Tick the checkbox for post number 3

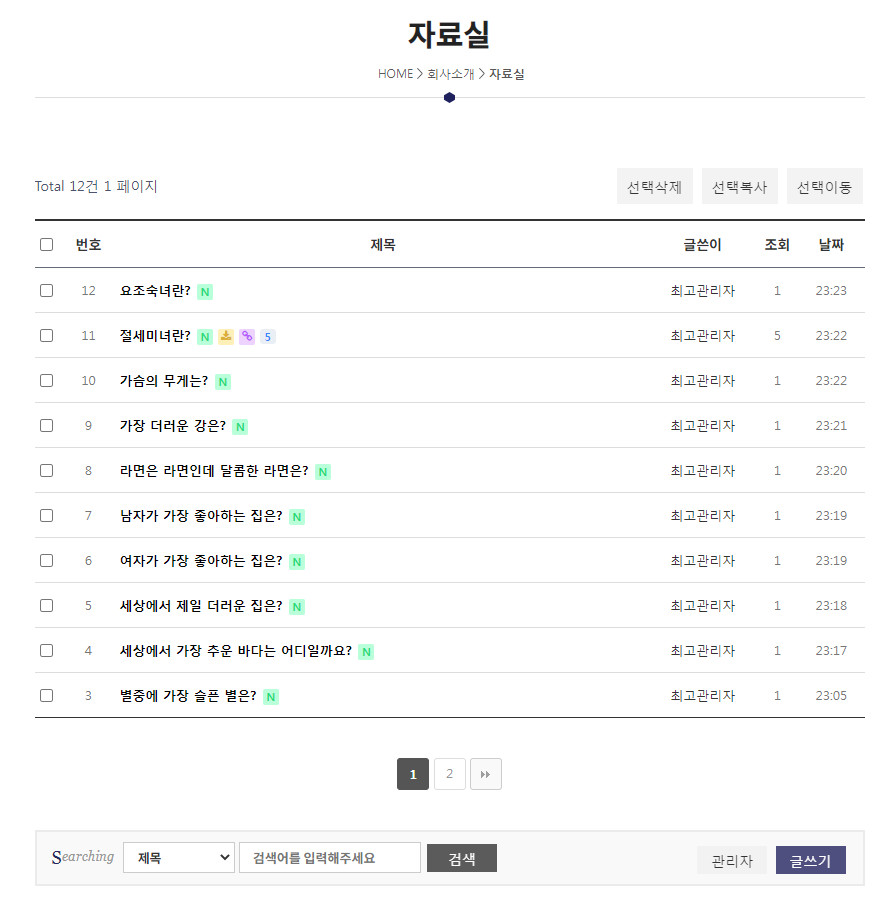46,696
